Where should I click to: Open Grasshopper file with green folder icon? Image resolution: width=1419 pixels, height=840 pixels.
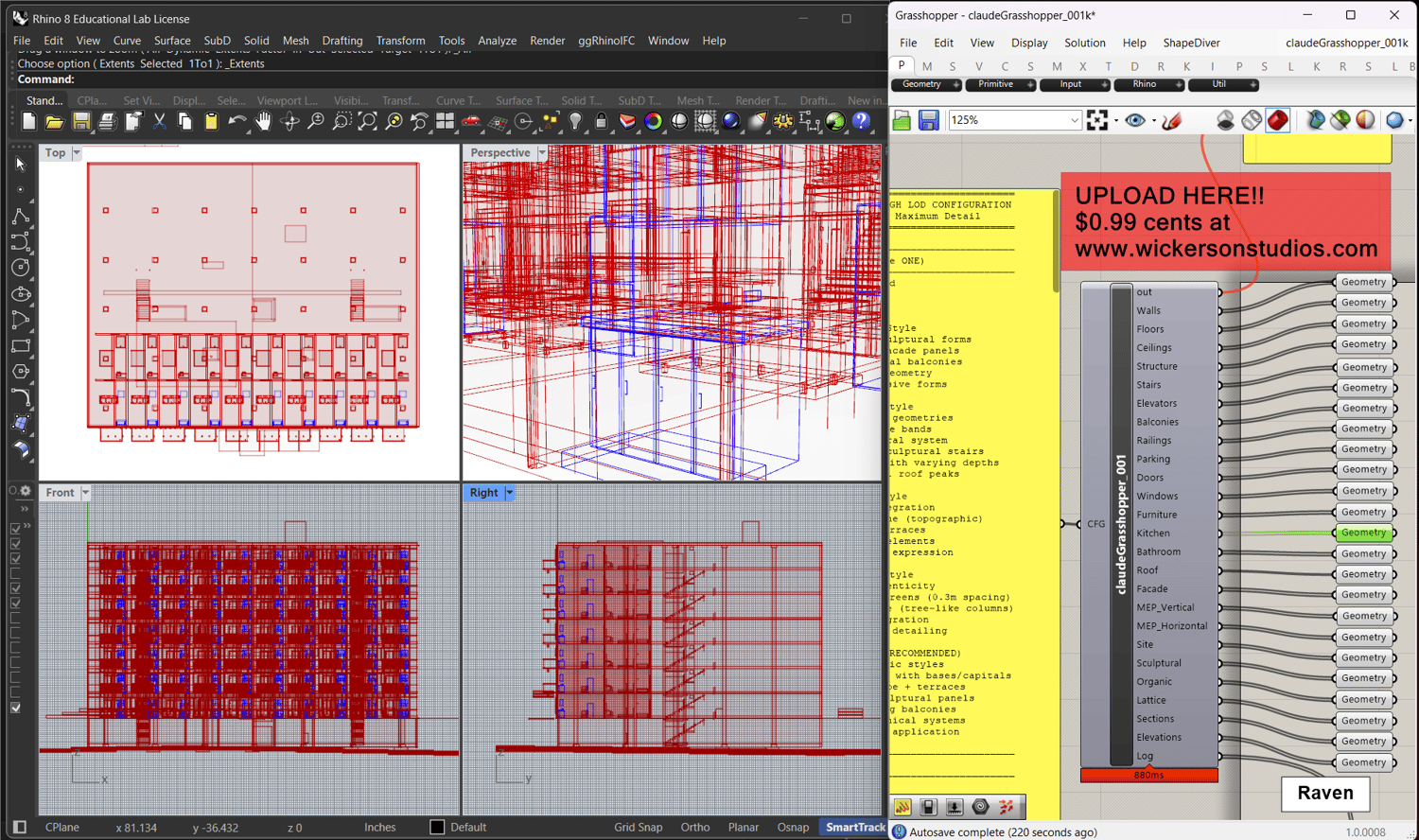(902, 120)
